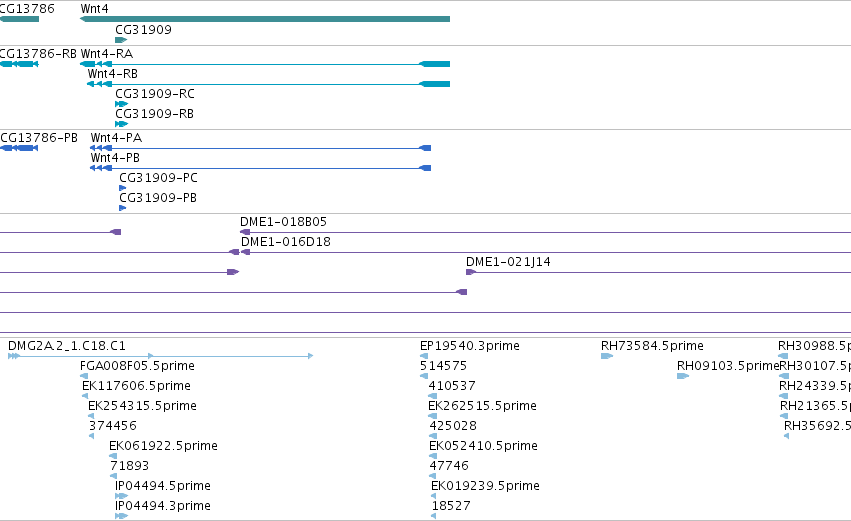Select the Wnt4 gene bar
The image size is (851, 521).
pyautogui.click(x=265, y=19)
